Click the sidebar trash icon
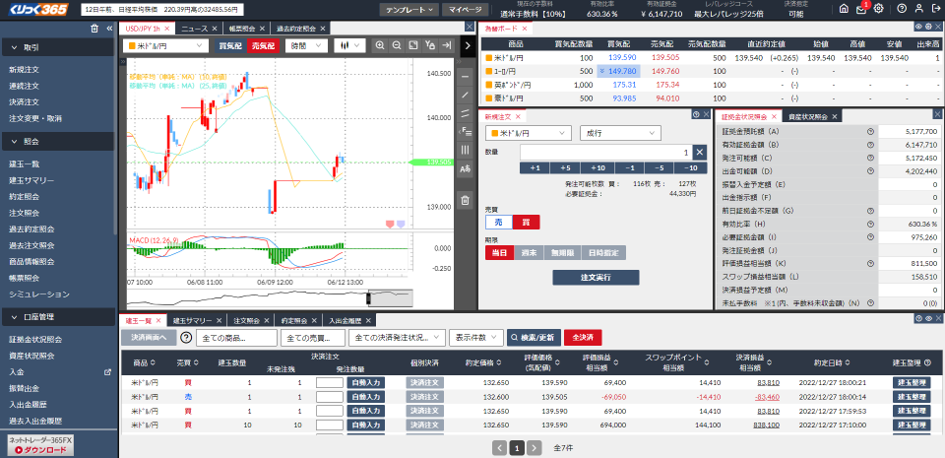Image resolution: width=945 pixels, height=458 pixels. pos(94,28)
